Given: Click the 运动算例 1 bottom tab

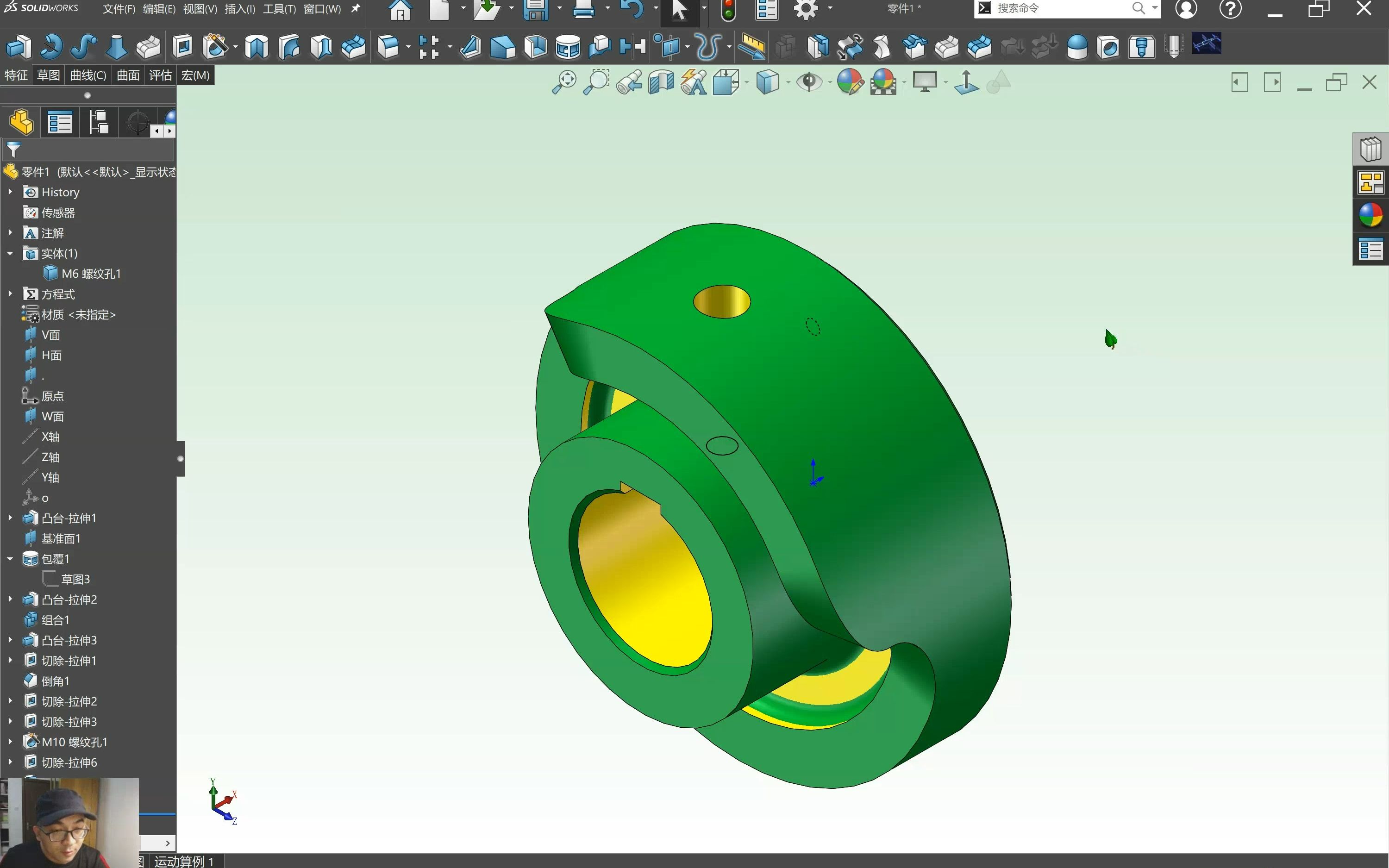Looking at the screenshot, I should (x=184, y=861).
